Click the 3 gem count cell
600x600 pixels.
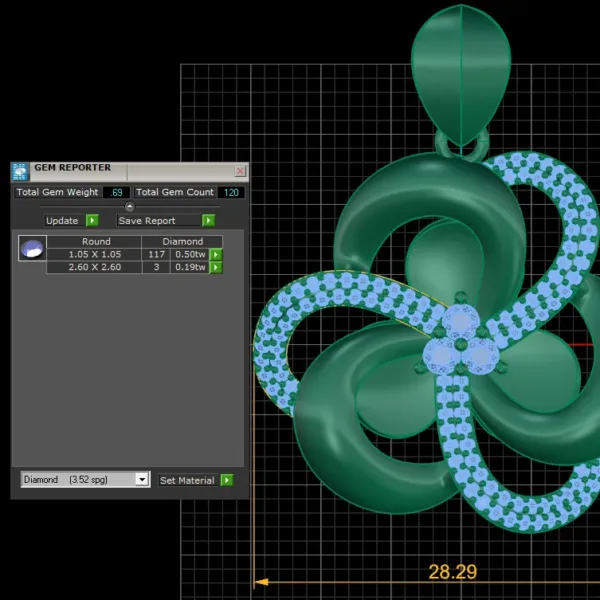156,267
